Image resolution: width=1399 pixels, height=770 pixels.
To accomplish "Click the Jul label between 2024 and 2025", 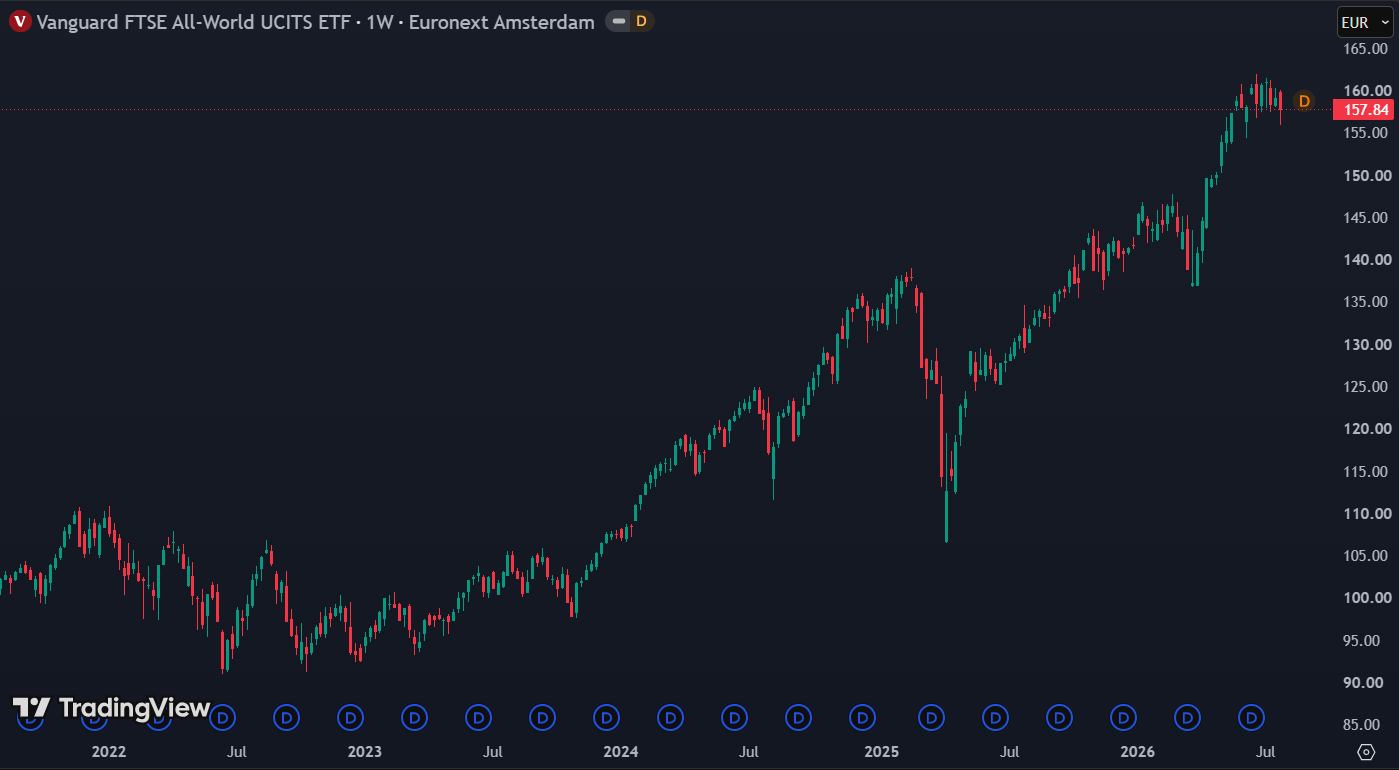I will [749, 751].
